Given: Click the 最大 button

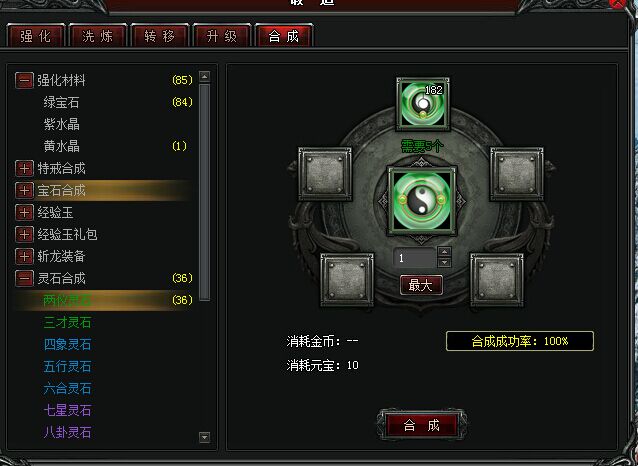Looking at the screenshot, I should click(x=421, y=285).
